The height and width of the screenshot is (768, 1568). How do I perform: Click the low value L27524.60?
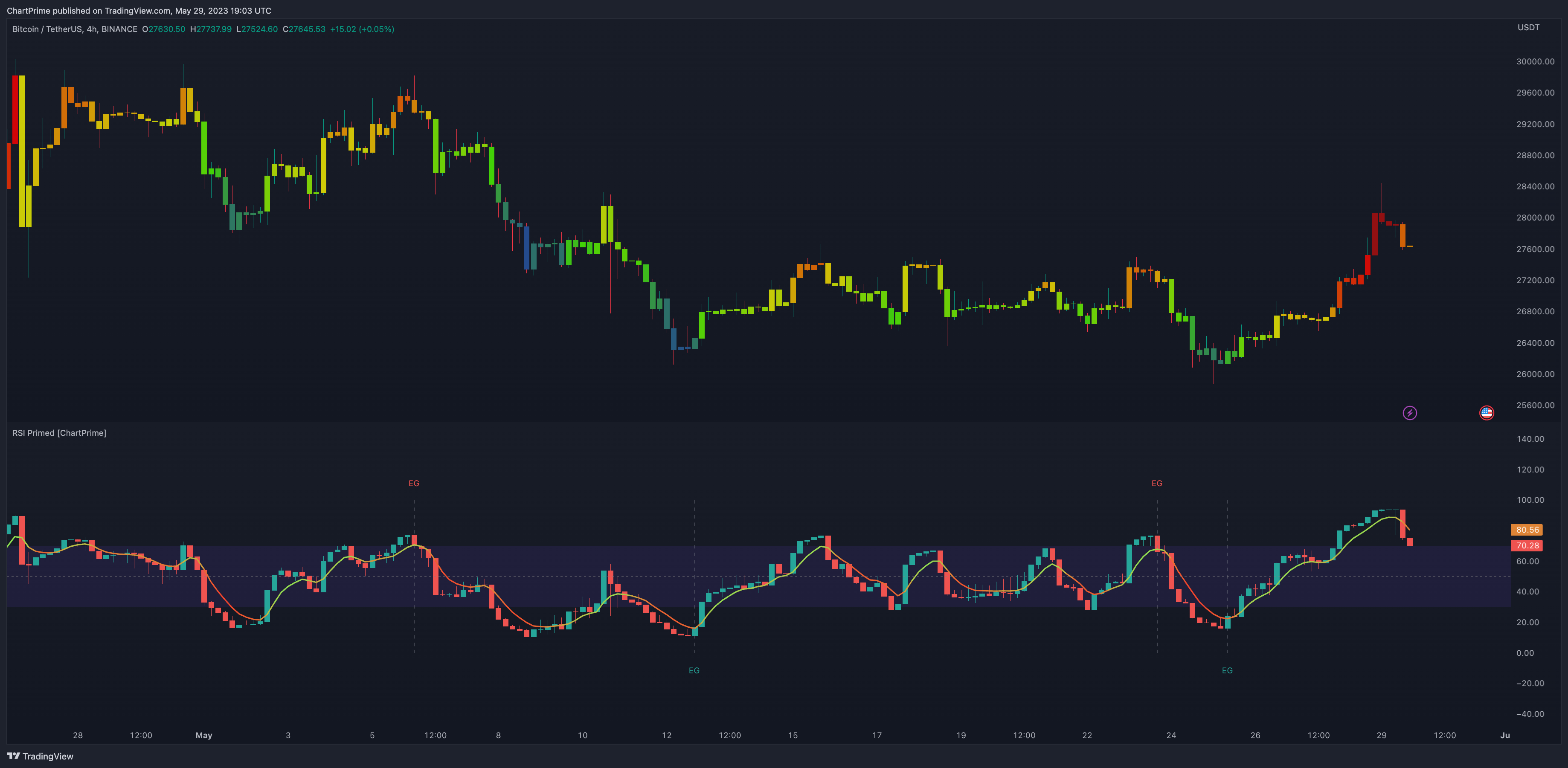[257, 29]
